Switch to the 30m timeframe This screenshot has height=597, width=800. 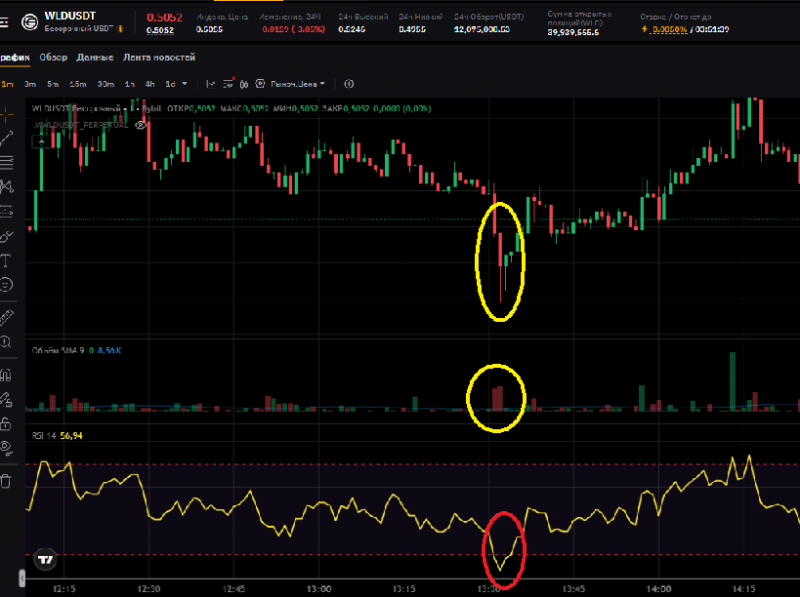(106, 84)
